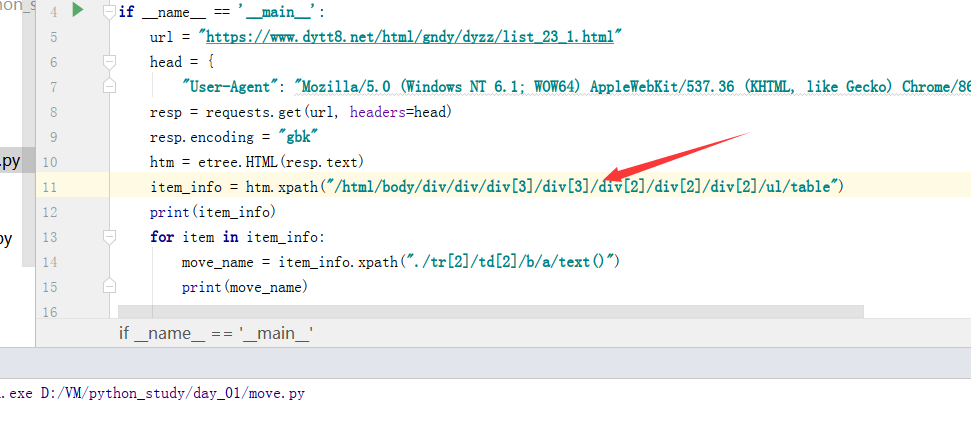Click the fold end marker on line 7
The image size is (971, 446).
(x=110, y=87)
